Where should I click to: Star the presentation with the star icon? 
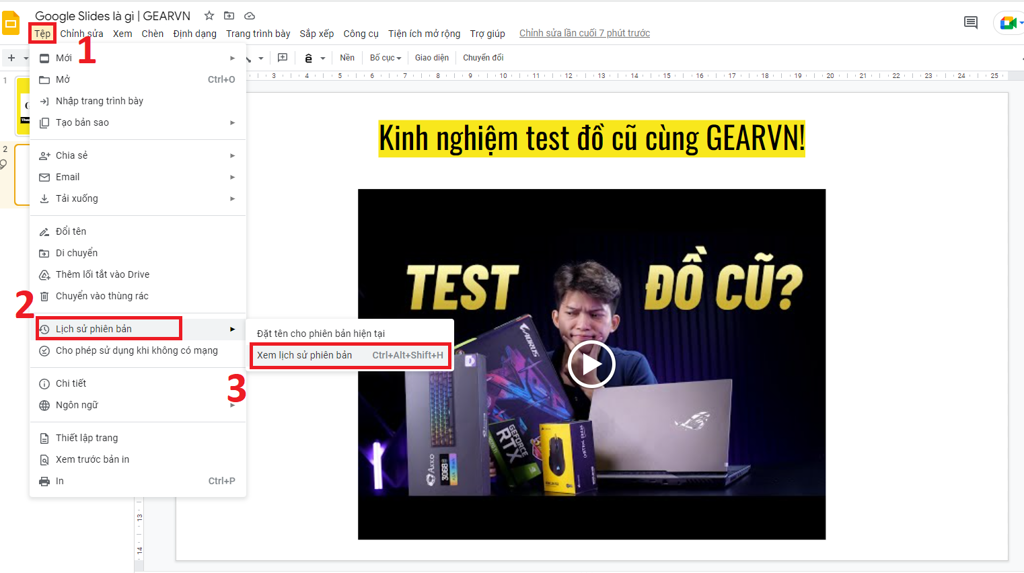209,16
